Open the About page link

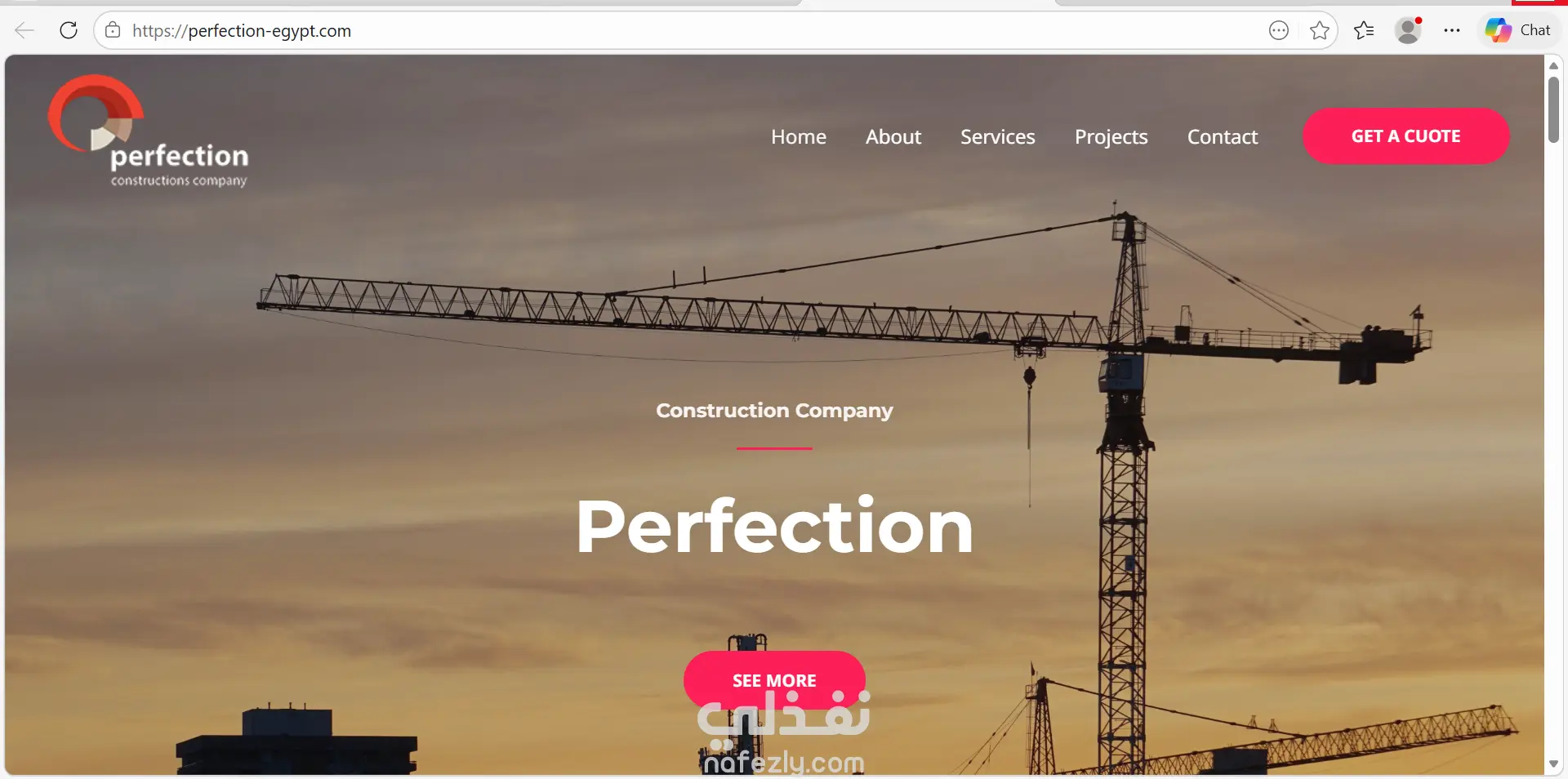point(893,137)
